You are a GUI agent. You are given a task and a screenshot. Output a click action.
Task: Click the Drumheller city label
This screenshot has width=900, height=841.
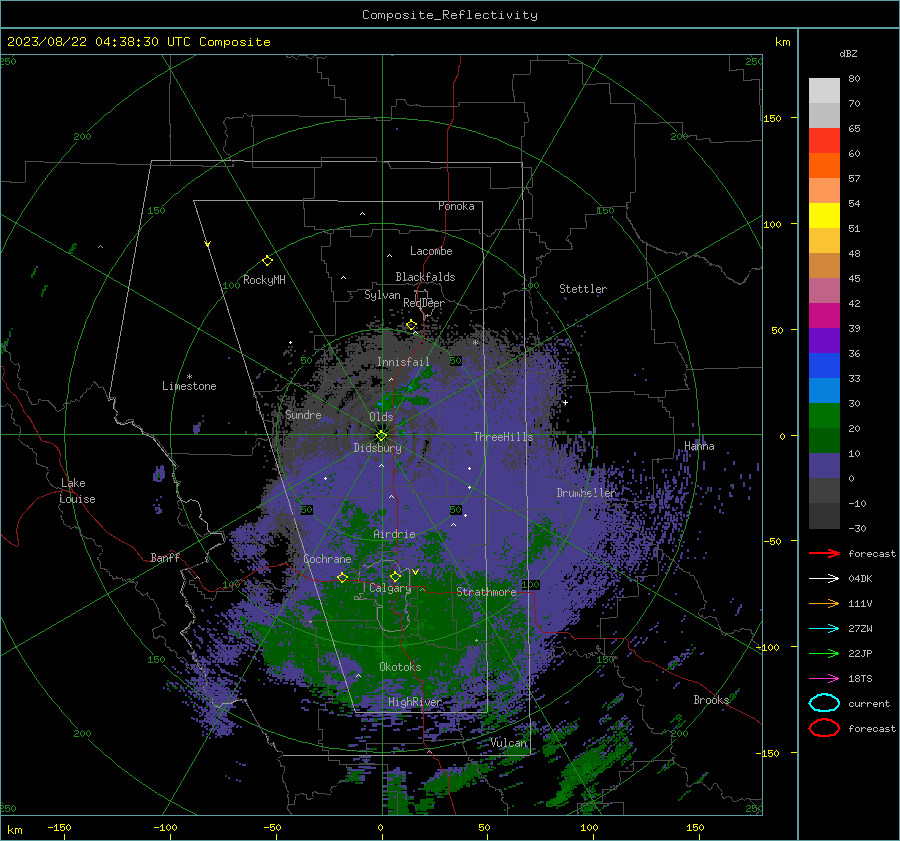[x=586, y=493]
